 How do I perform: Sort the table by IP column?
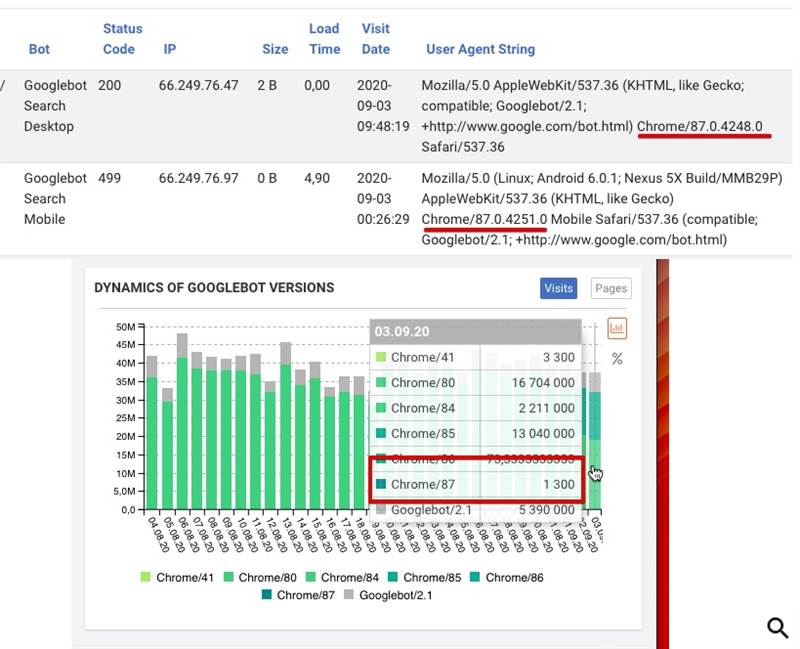coord(170,49)
